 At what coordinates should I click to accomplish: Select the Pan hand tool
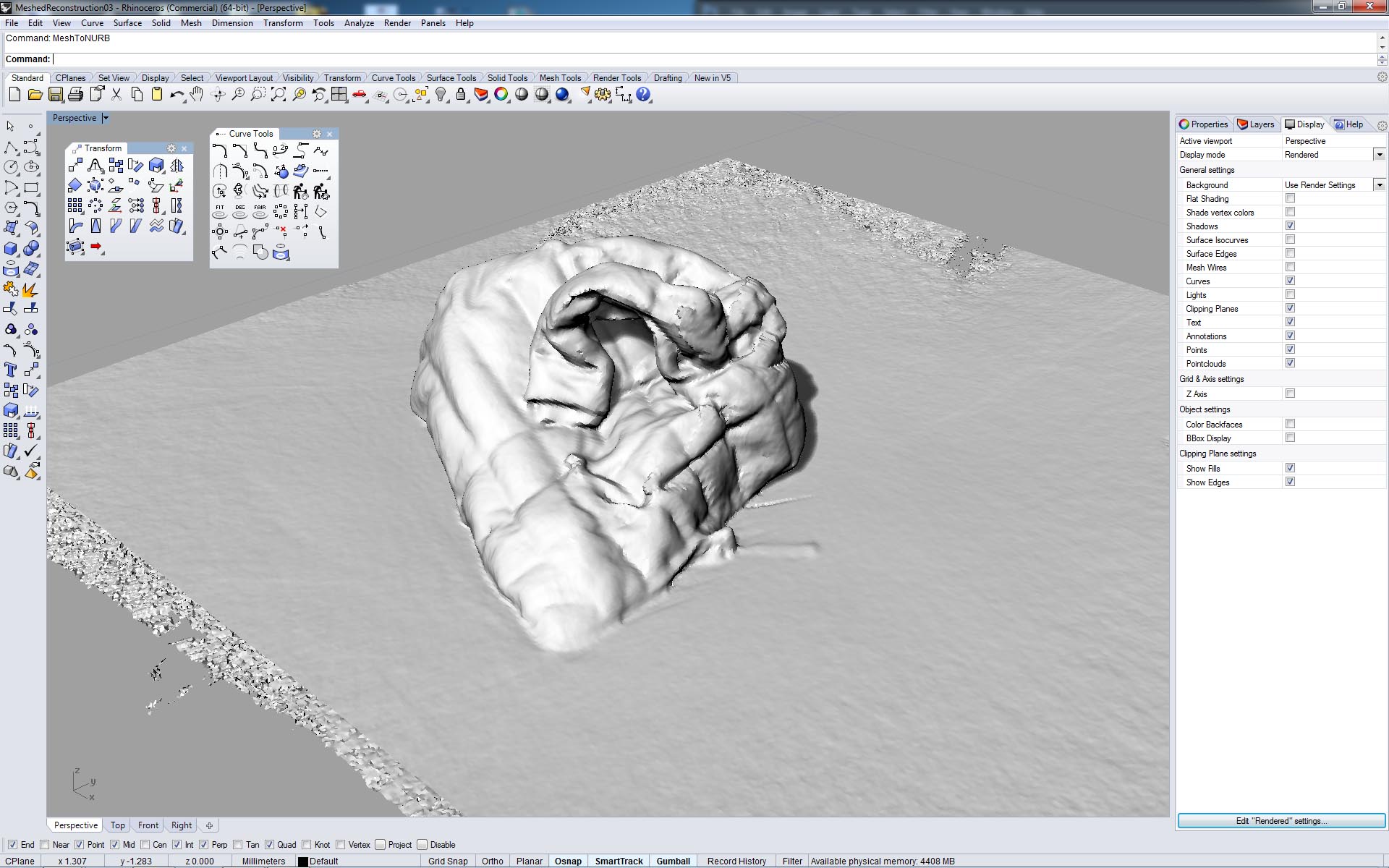pyautogui.click(x=197, y=95)
